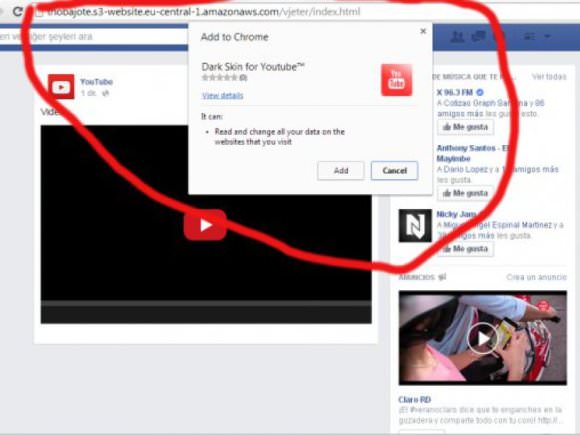This screenshot has width=580, height=435.
Task: Open the Anthony Santos page link
Action: [x=473, y=153]
